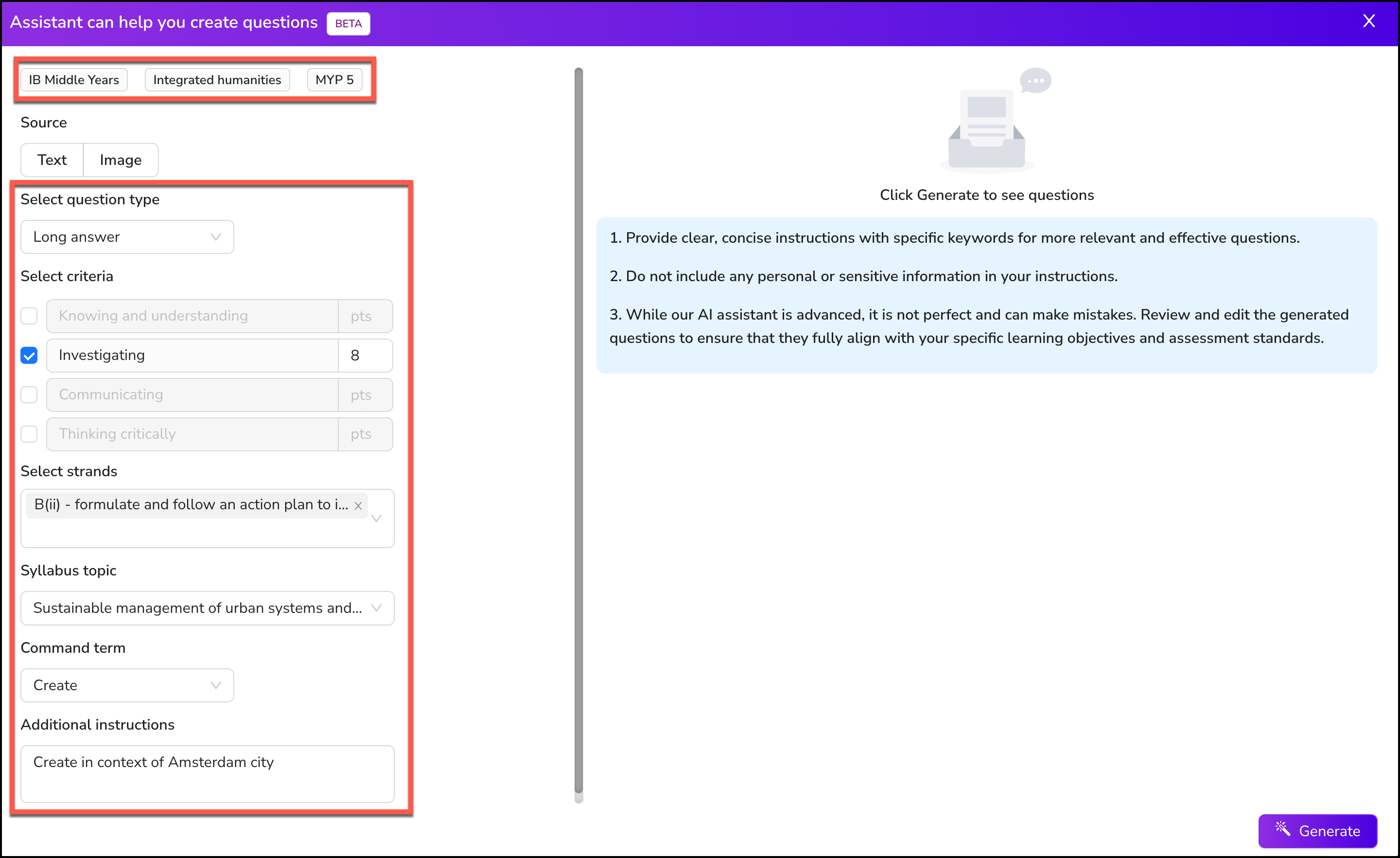
Task: Enable the Knowing and understanding criterion
Action: tap(29, 316)
